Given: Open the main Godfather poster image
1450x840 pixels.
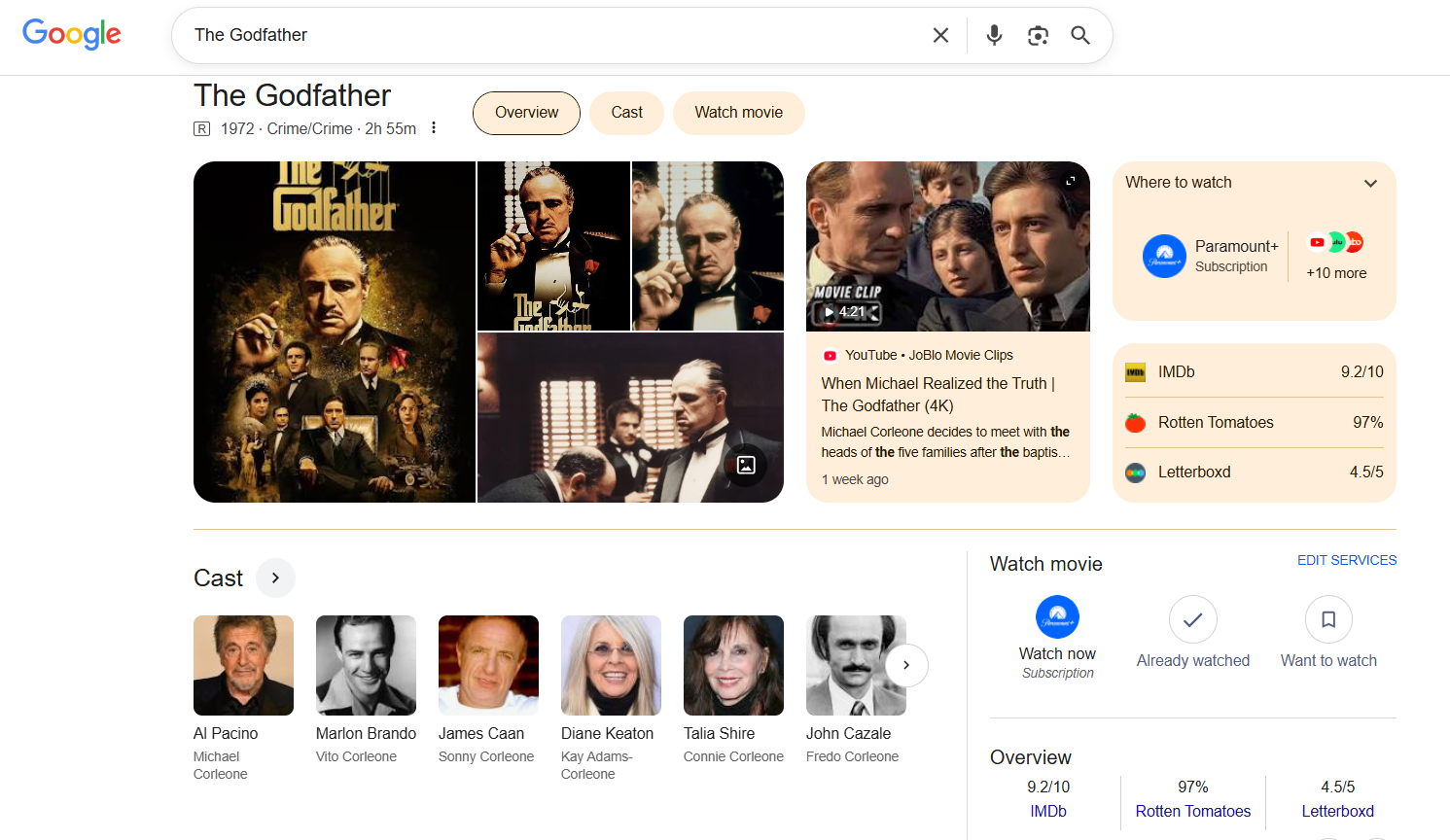Looking at the screenshot, I should (335, 332).
